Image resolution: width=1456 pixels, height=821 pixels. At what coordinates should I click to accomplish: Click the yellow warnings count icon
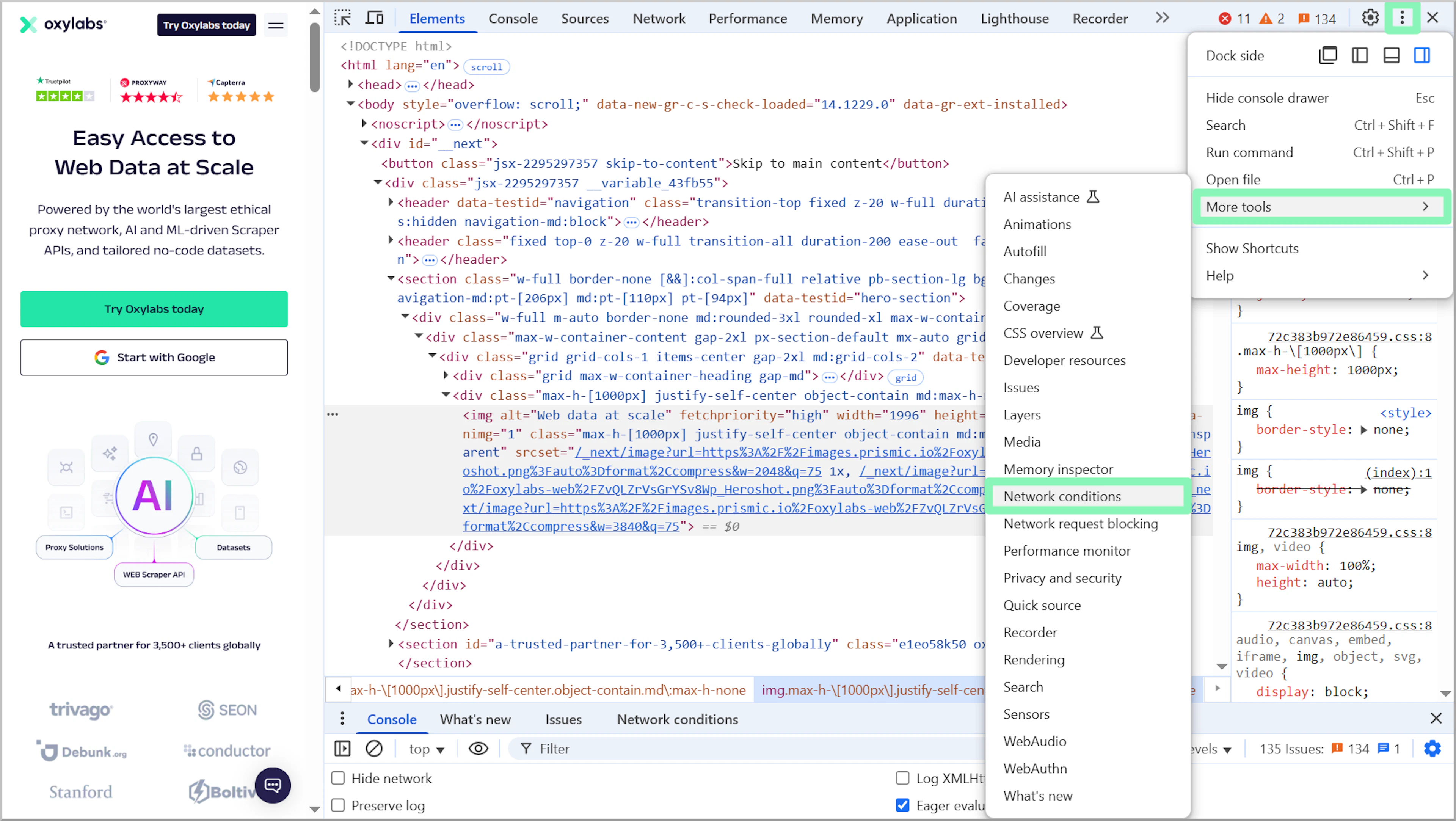pos(1266,19)
